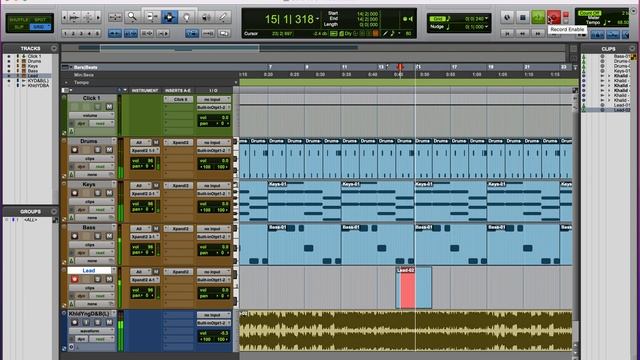The image size is (640, 360).
Task: Select Lead in the Tracks list
Action: click(33, 76)
